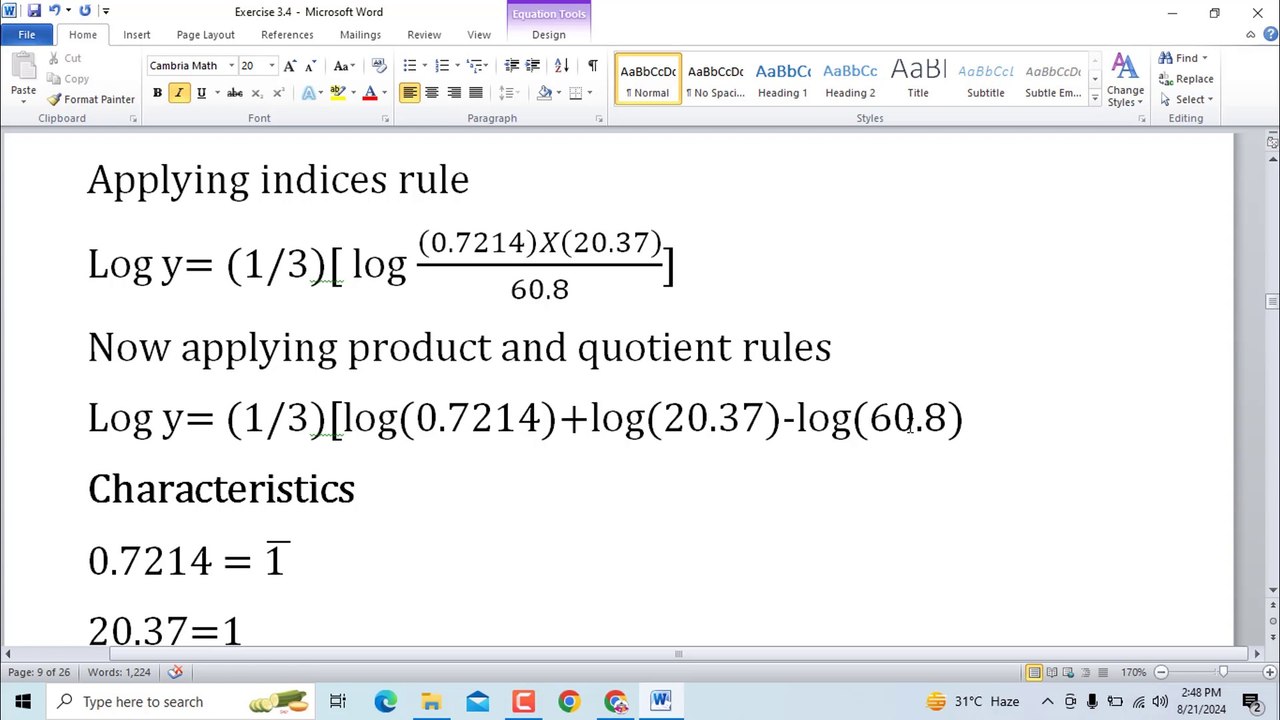Viewport: 1280px width, 720px height.
Task: Click the Sort A-Z icon
Action: [x=562, y=66]
